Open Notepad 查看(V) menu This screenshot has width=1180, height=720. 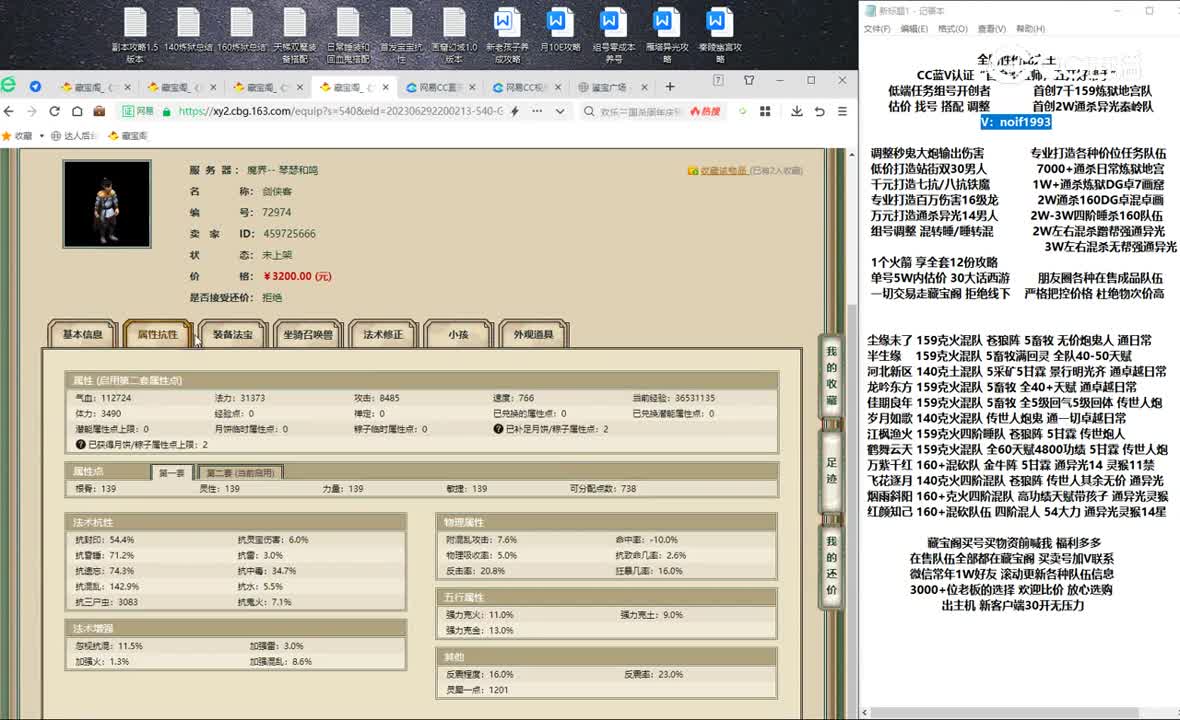992,29
